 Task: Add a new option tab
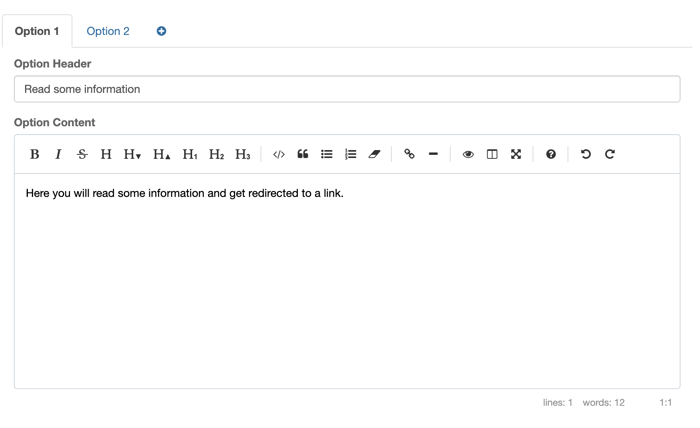pos(161,31)
